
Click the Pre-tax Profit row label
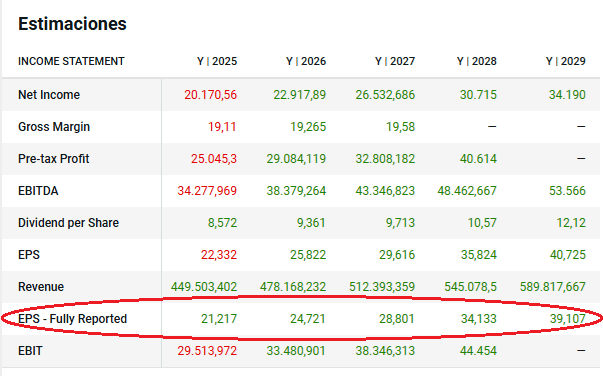[x=53, y=158]
